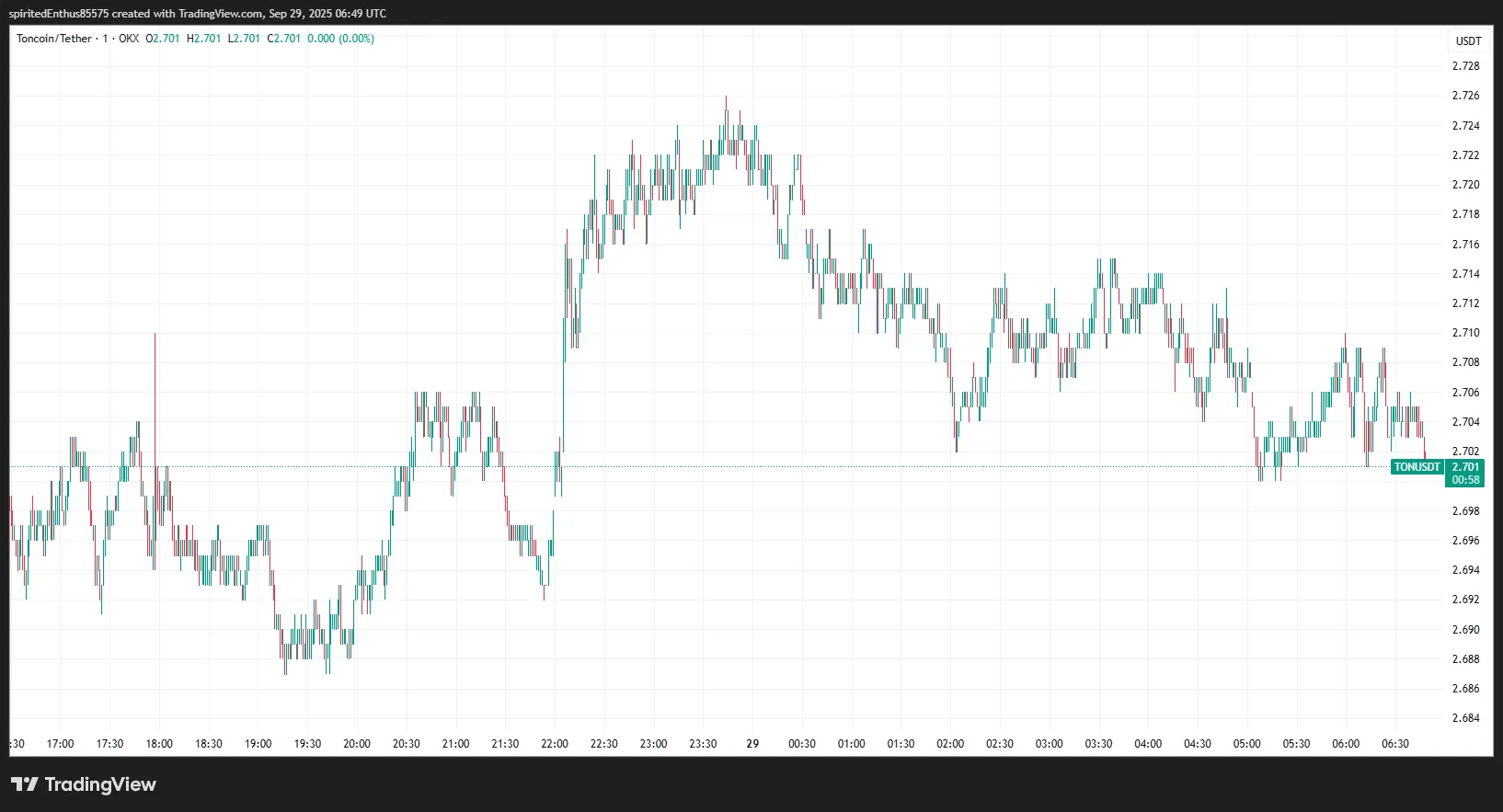Click the Toncoin/Tether symbol title
1503x812 pixels.
pyautogui.click(x=54, y=39)
